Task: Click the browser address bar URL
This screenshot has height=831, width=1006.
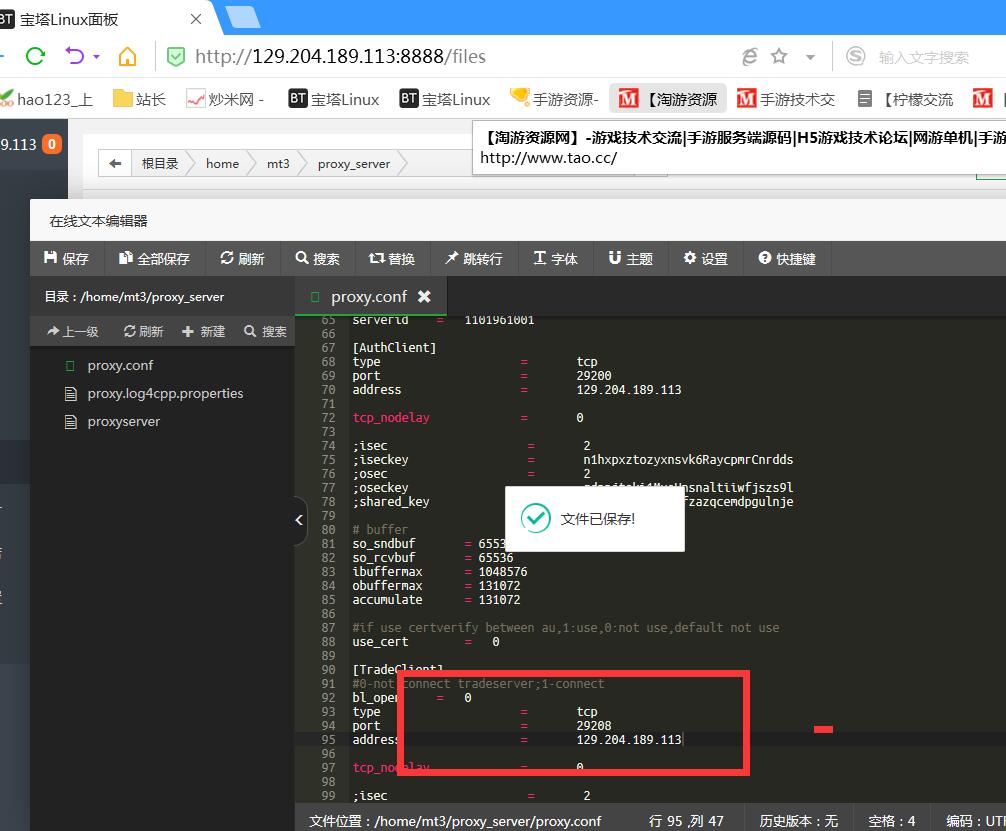Action: [340, 57]
